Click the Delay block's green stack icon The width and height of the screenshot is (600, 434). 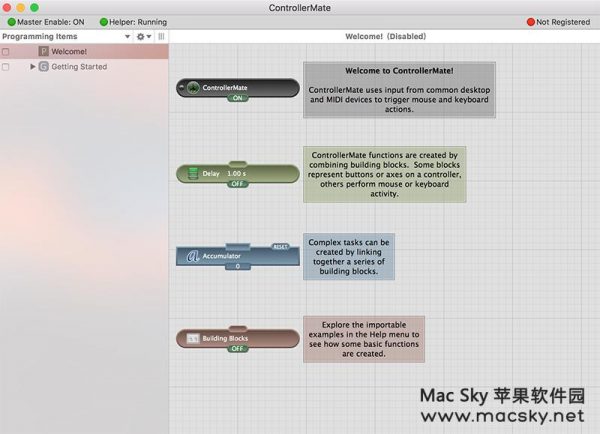tap(193, 173)
